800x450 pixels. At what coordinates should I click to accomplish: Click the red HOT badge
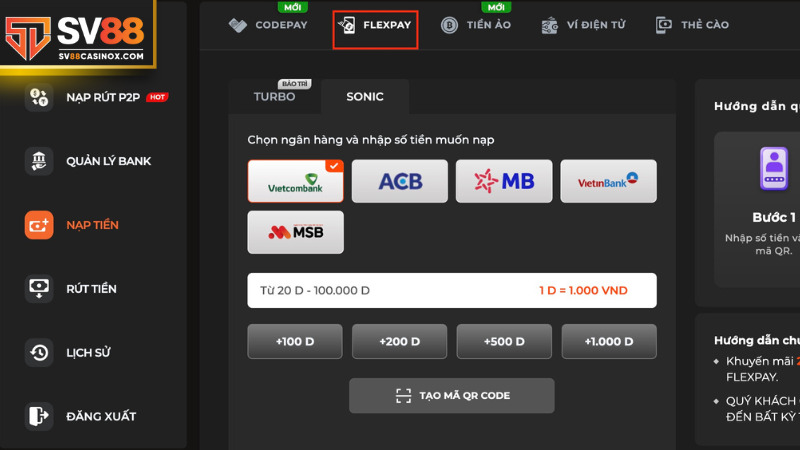[157, 97]
